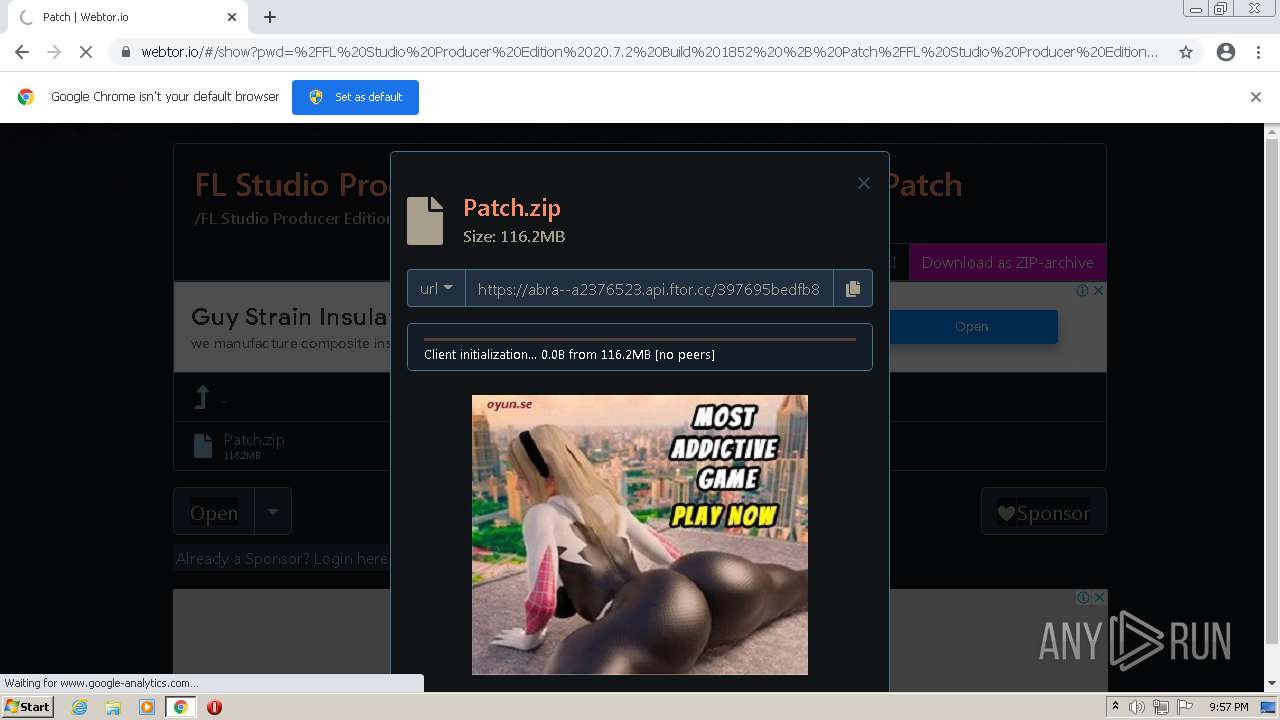The image size is (1280, 720).
Task: Close the bottom advertisement banner
Action: pyautogui.click(x=1098, y=597)
